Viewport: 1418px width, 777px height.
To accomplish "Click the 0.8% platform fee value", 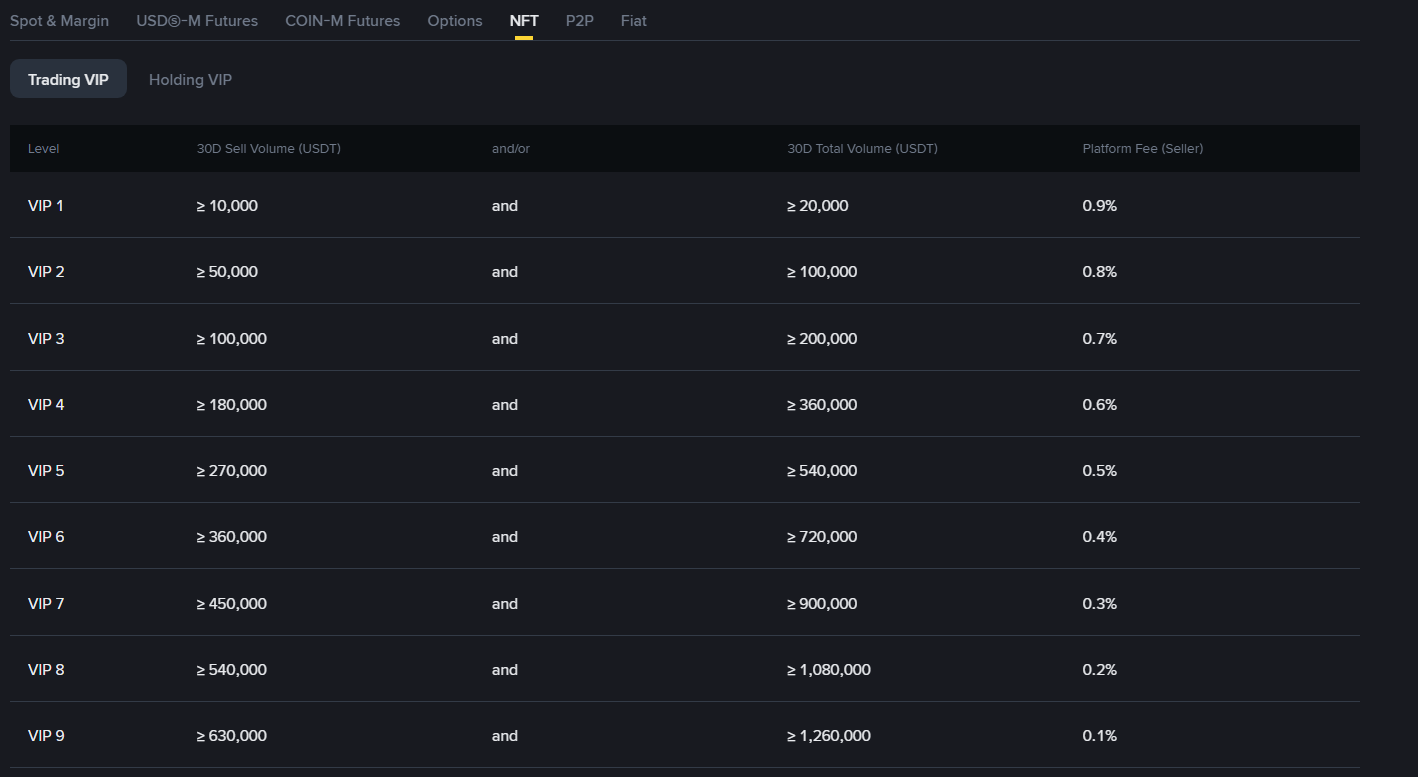I will tap(1100, 271).
